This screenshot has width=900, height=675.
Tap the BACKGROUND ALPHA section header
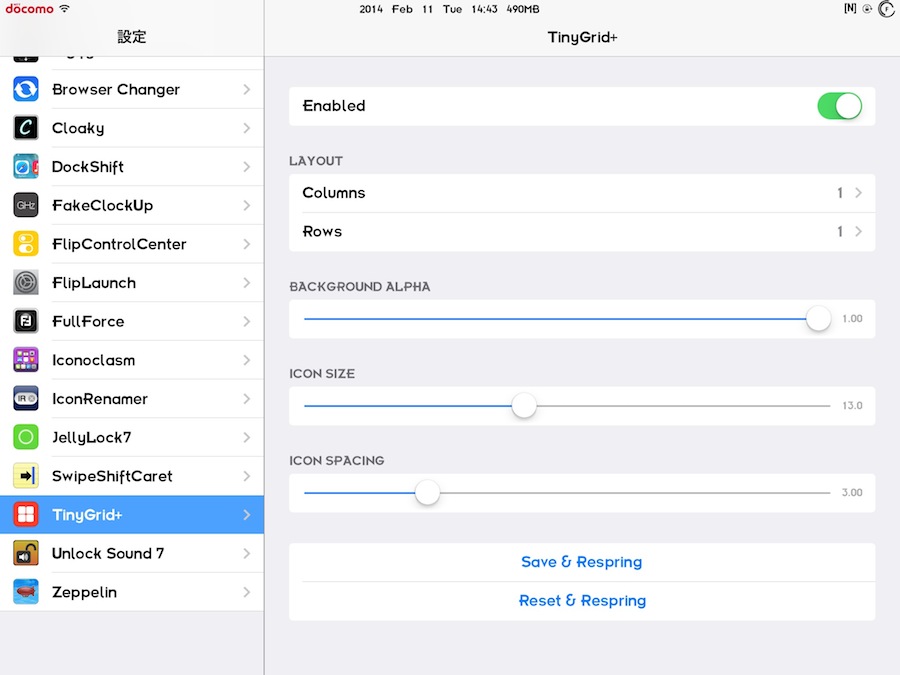360,287
